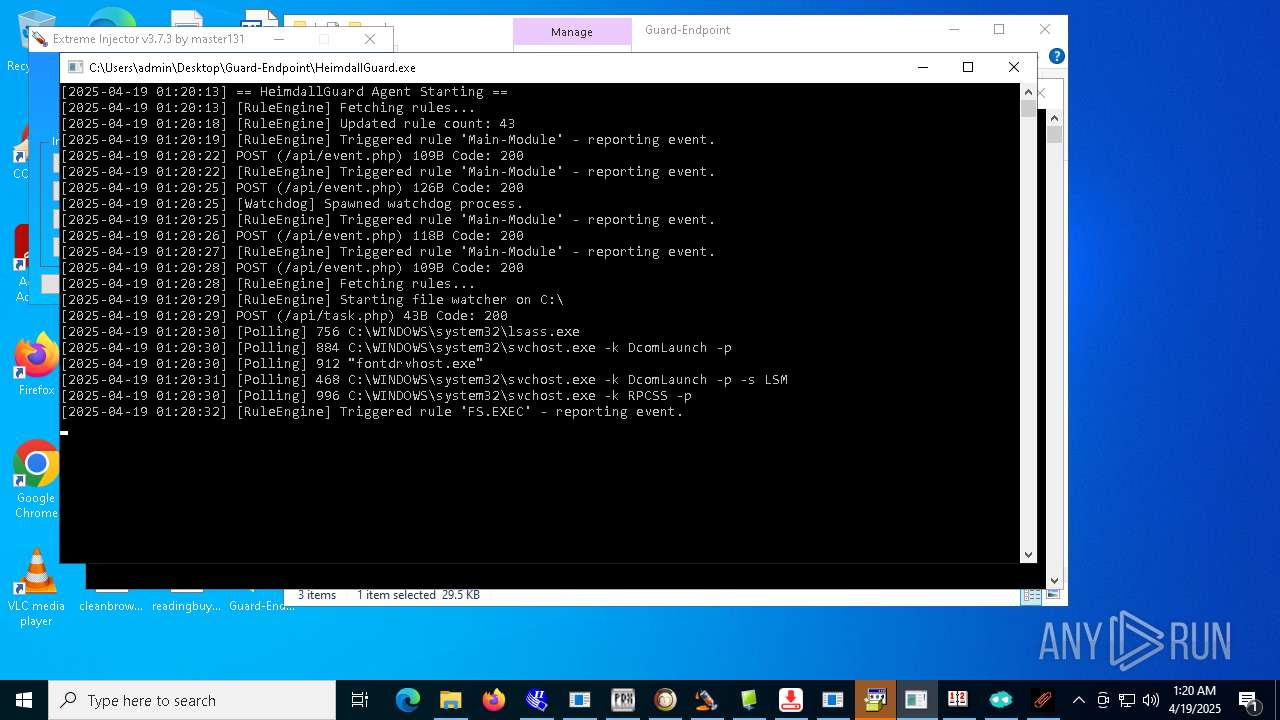The image size is (1280, 720).
Task: Click the svchost.exe RPCSS polling line
Action: pos(376,396)
